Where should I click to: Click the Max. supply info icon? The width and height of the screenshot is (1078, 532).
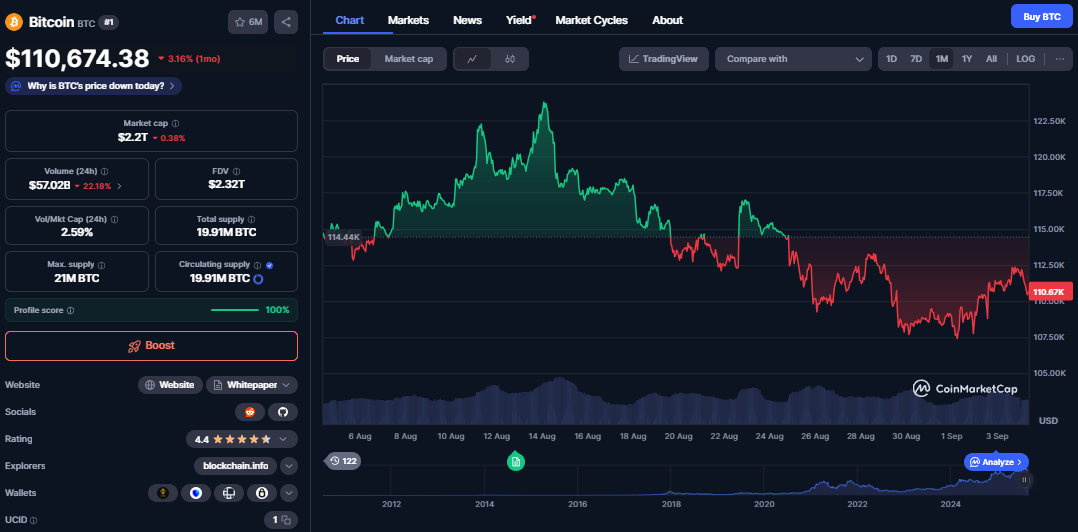[x=101, y=265]
